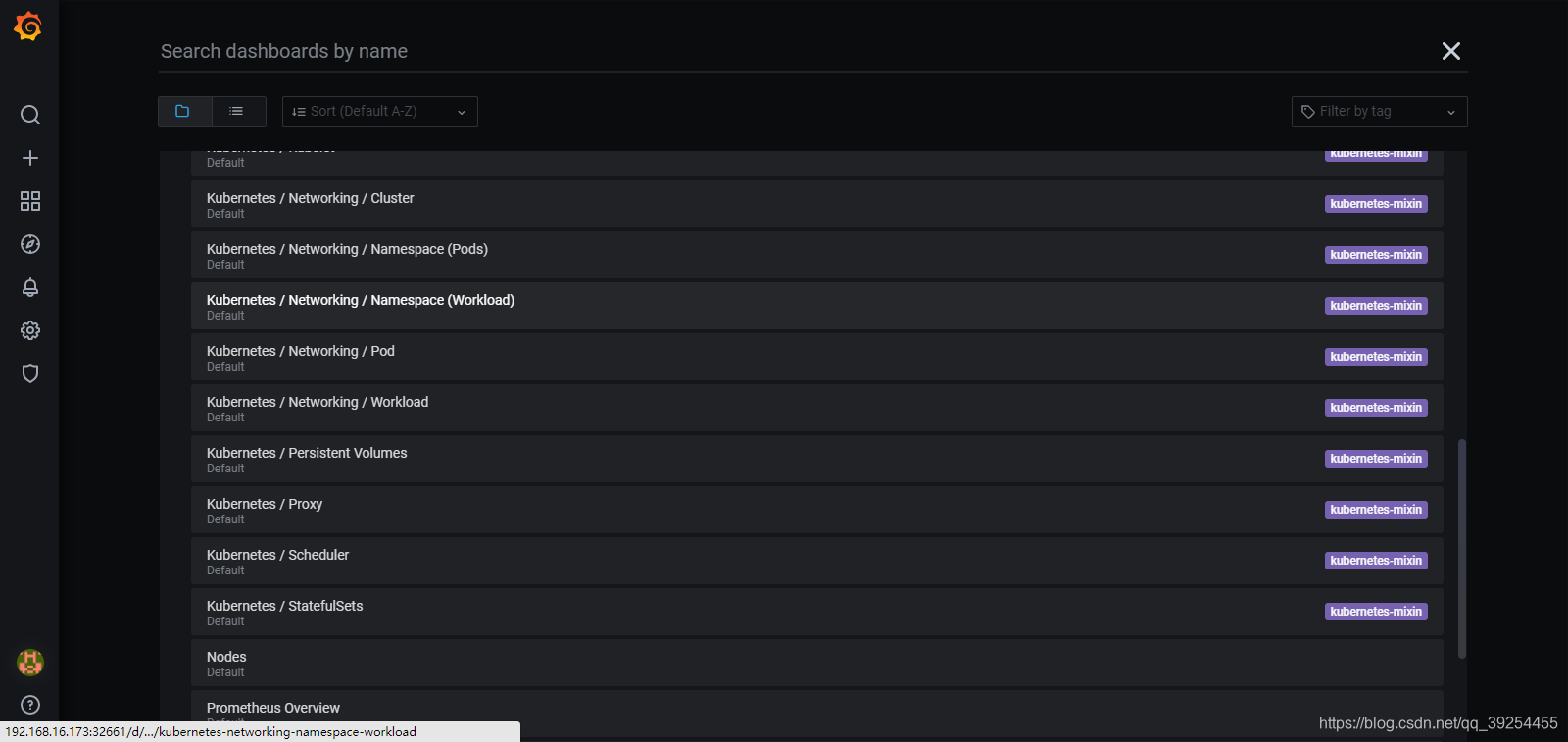
Task: Open Grafana home logo
Action: click(x=28, y=26)
